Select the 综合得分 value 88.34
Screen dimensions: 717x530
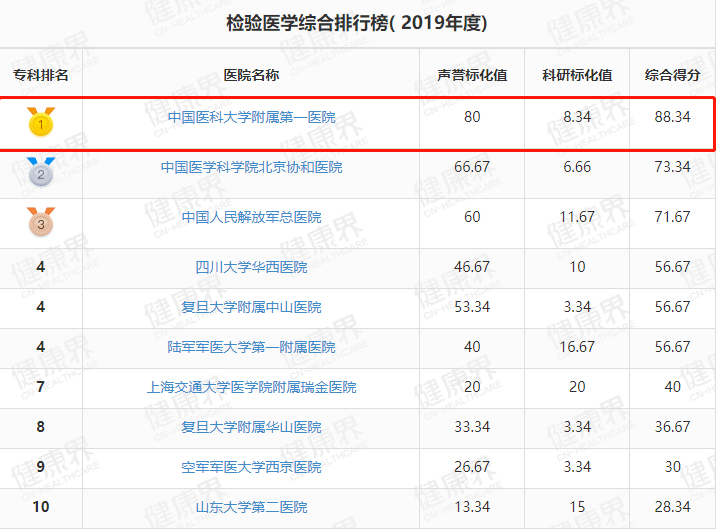672,117
